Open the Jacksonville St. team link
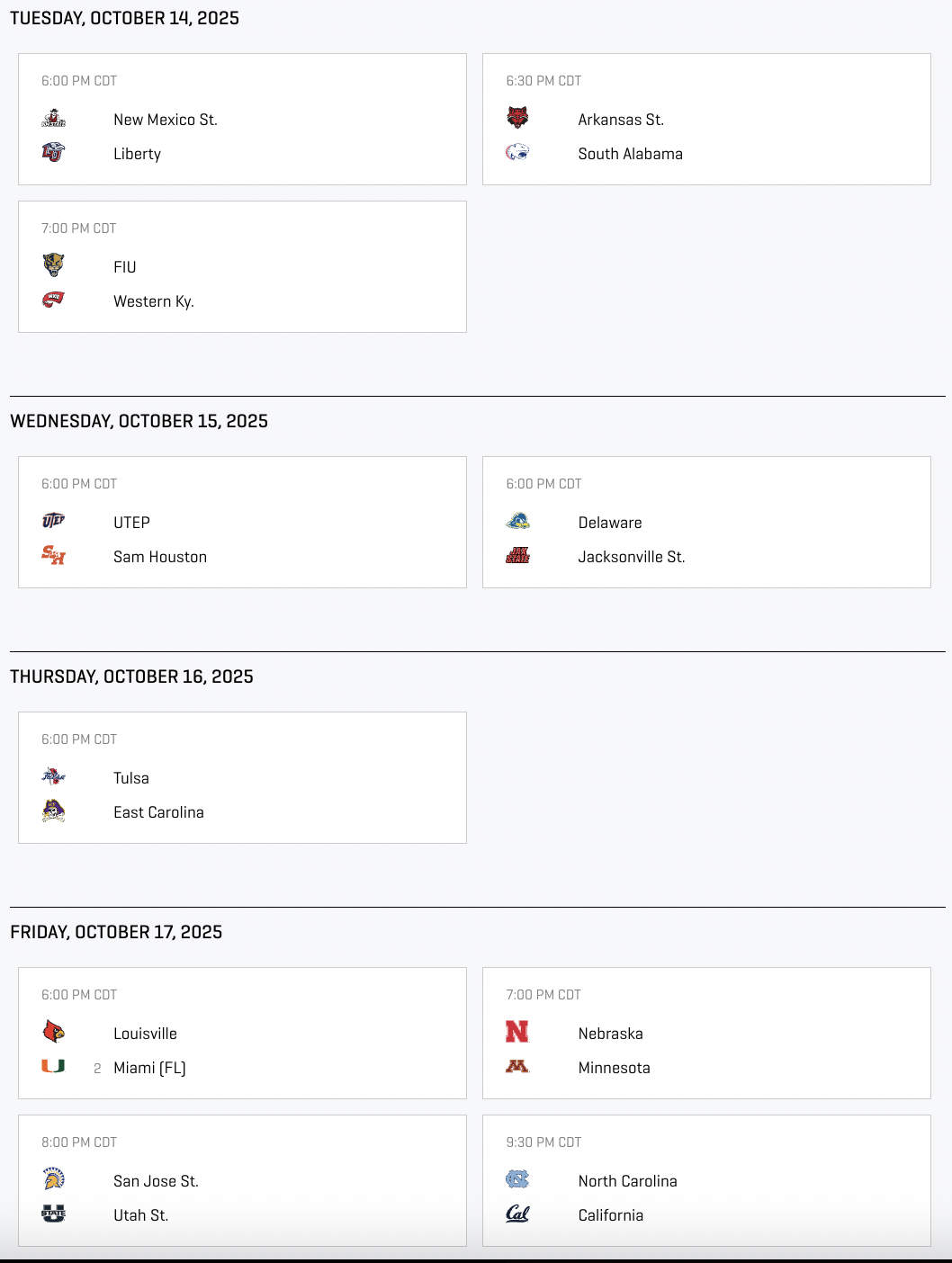 tap(632, 557)
